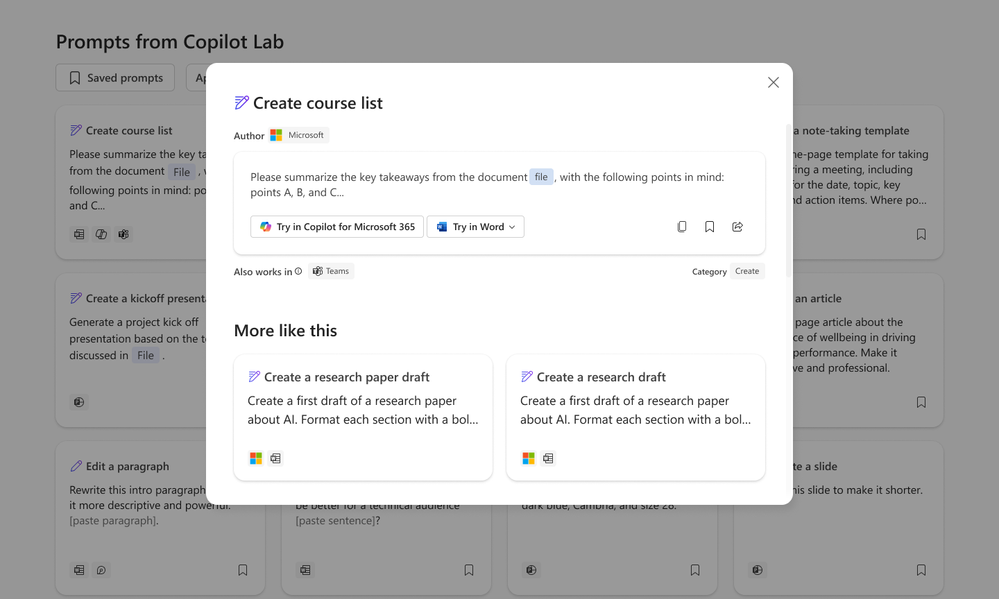Open the background Create course list card title
The image size is (999, 599).
[x=129, y=131]
